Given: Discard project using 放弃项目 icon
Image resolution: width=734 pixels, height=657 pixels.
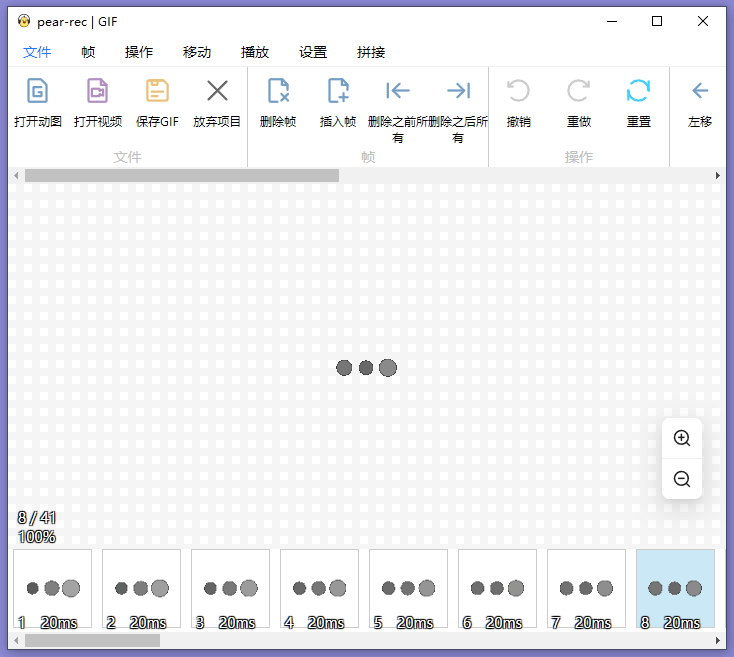Looking at the screenshot, I should [217, 91].
